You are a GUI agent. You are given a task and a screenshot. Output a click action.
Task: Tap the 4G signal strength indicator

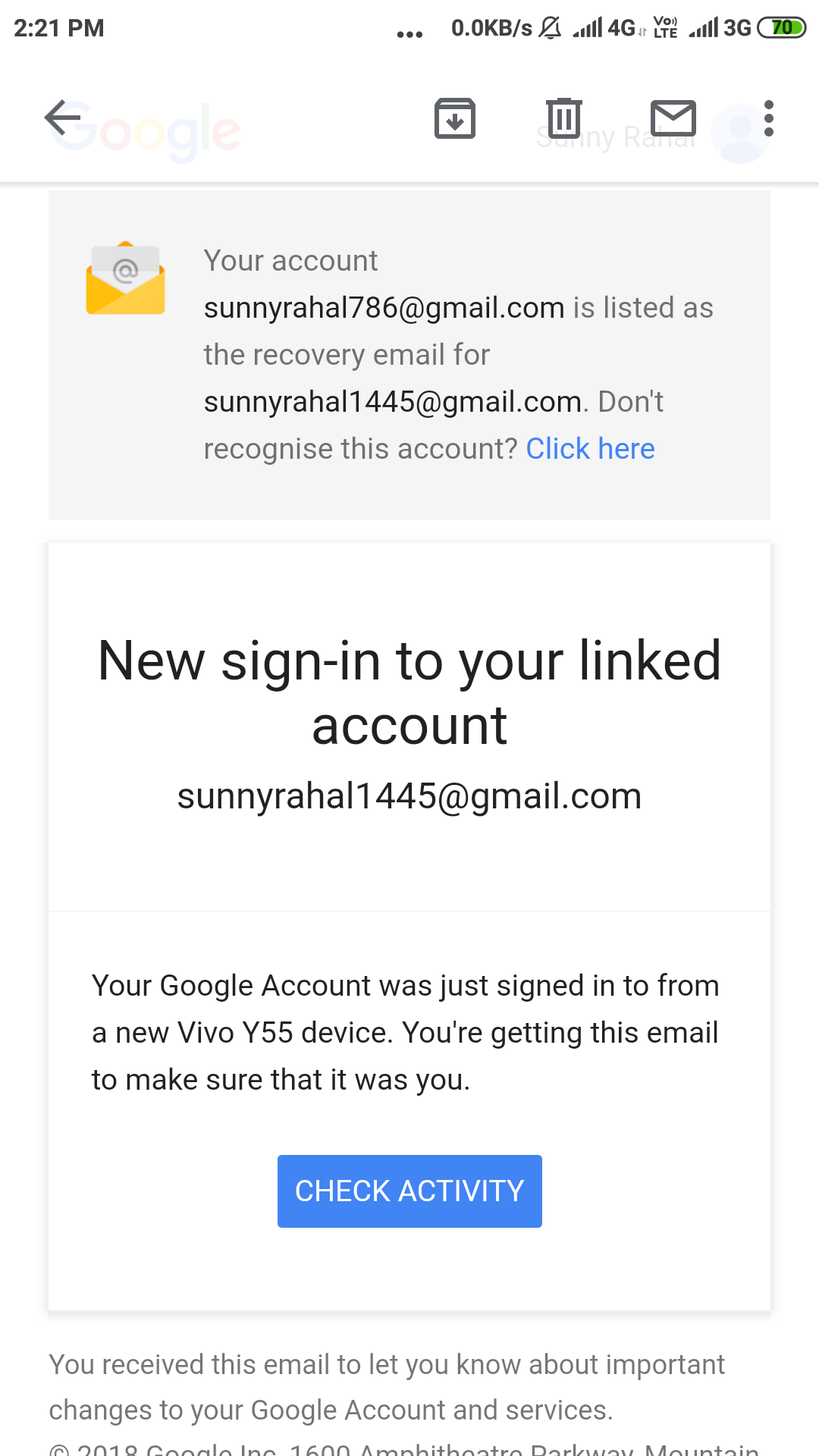click(604, 28)
